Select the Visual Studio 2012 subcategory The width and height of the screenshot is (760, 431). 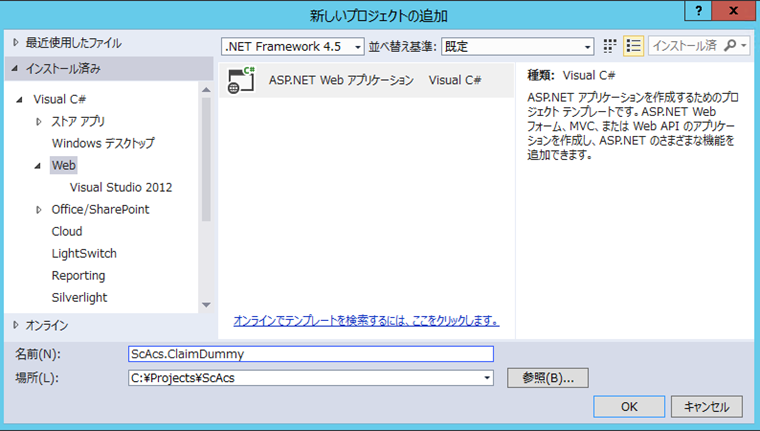tap(121, 187)
